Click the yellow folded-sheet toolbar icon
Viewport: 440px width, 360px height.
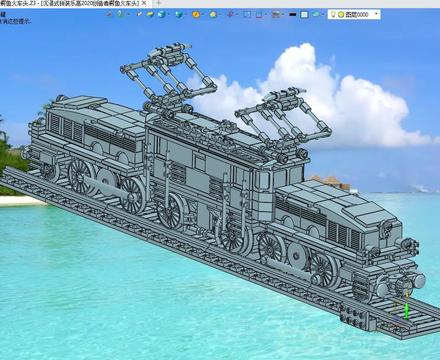[x=150, y=14]
